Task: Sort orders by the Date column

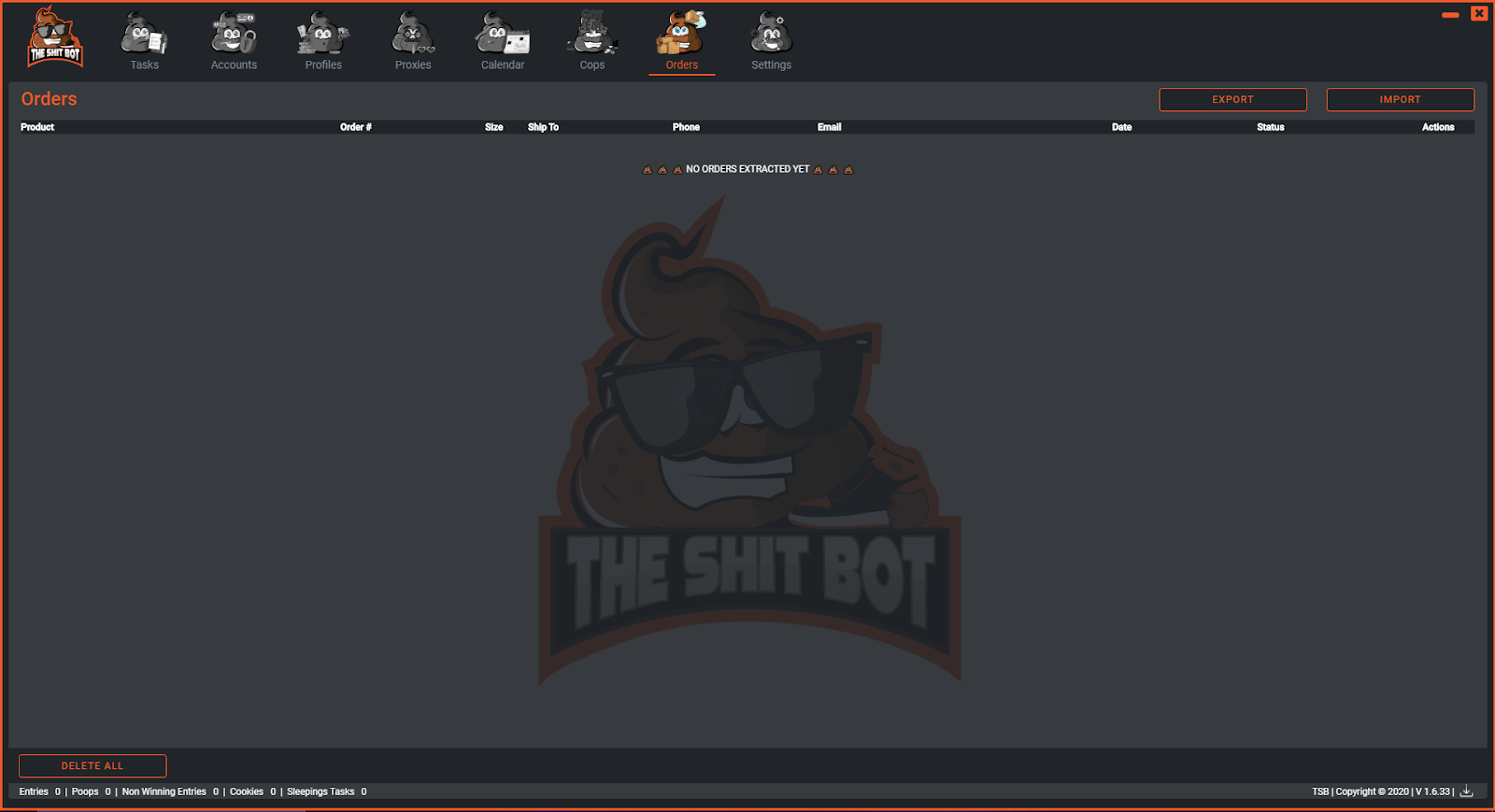Action: pos(1122,127)
